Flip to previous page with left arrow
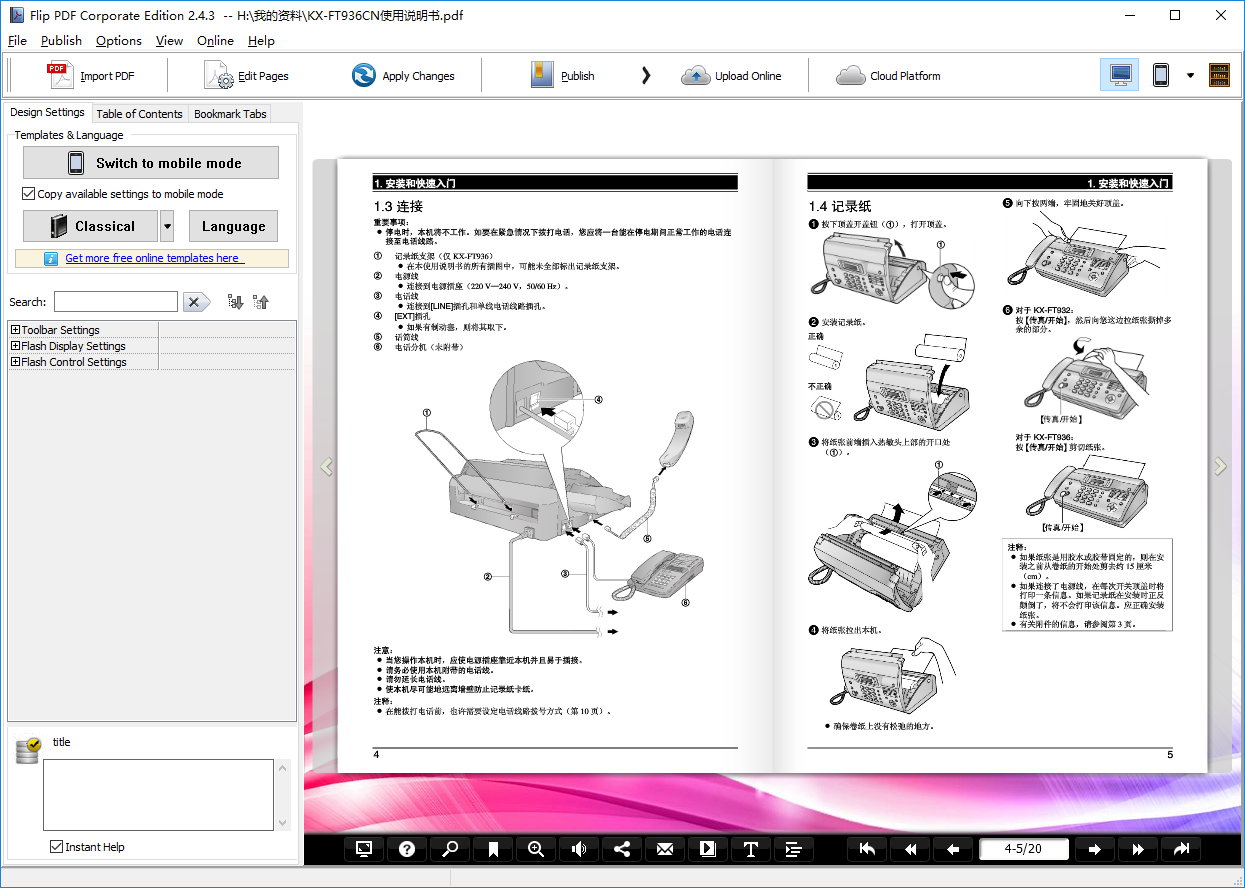This screenshot has width=1245, height=888. pyautogui.click(x=325, y=467)
